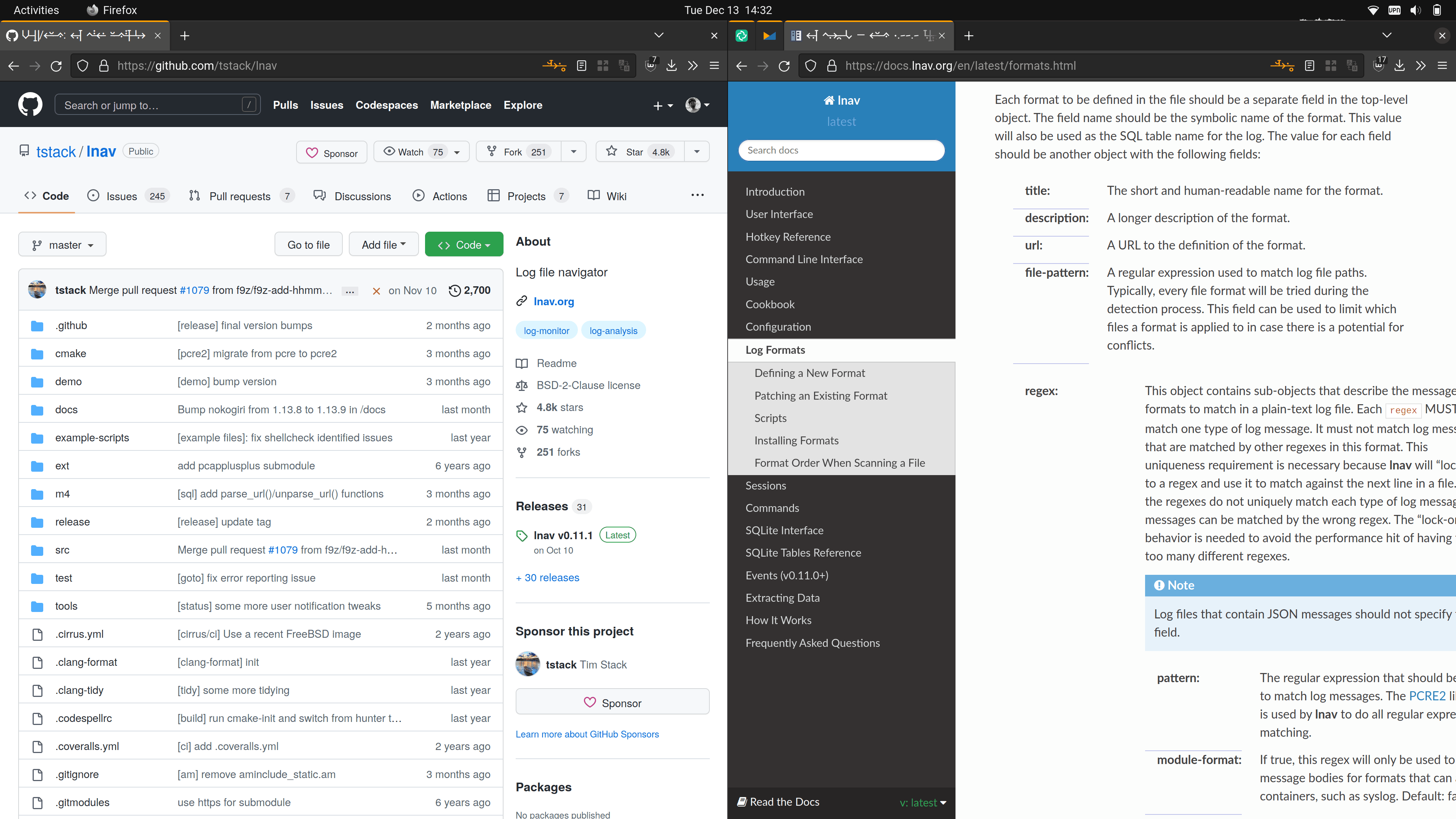Click the lnav.org link in About
The width and height of the screenshot is (1456, 819).
click(x=553, y=301)
